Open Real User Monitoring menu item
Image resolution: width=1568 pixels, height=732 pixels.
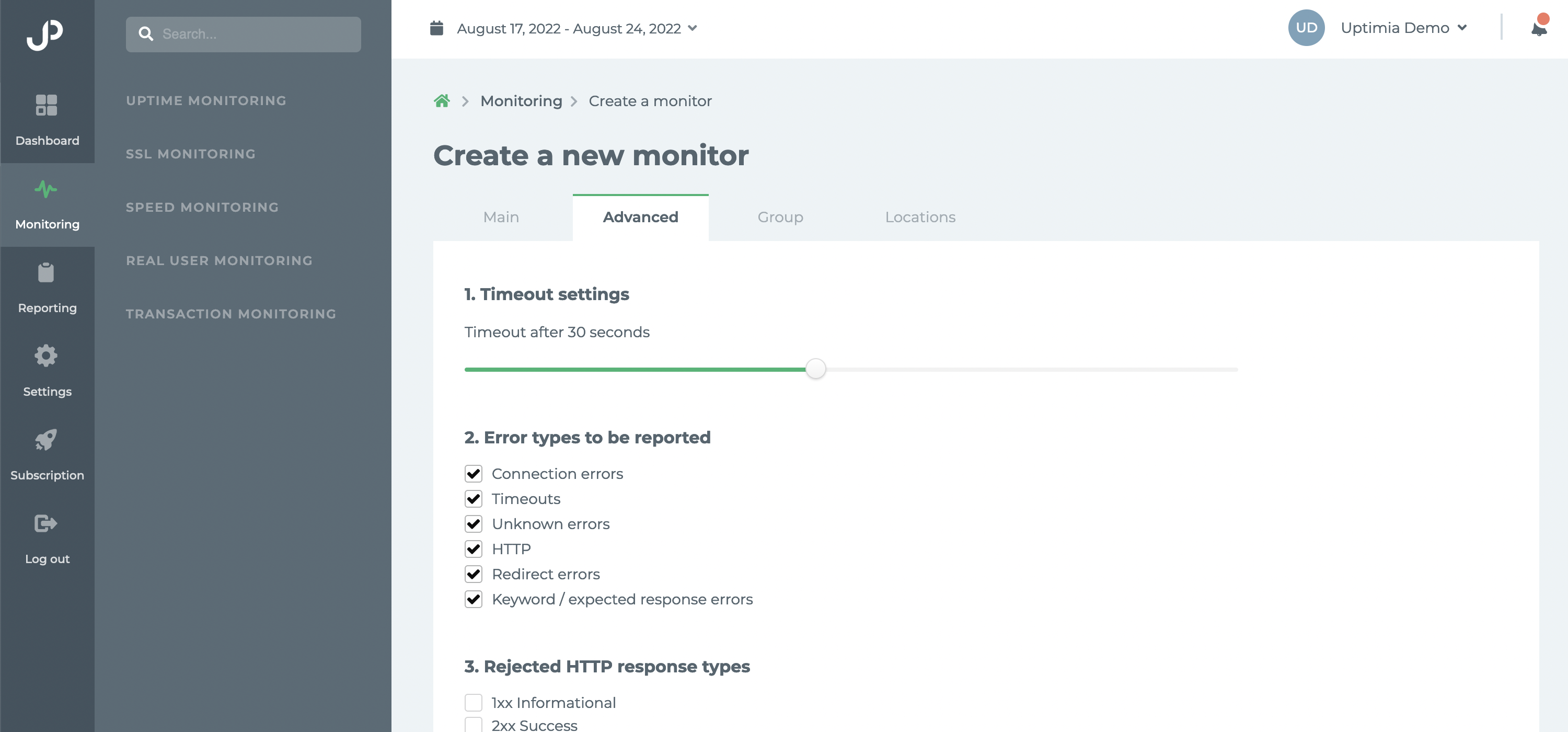click(x=219, y=261)
